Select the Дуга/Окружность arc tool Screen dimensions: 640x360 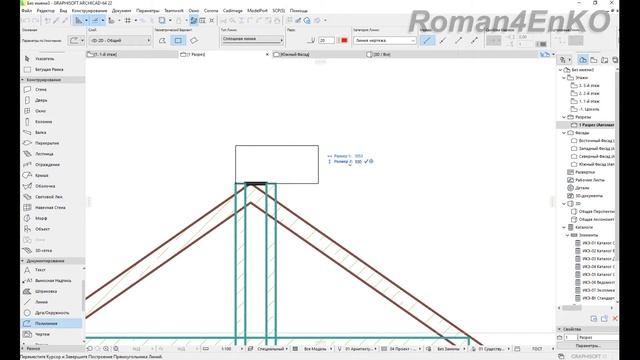52,313
